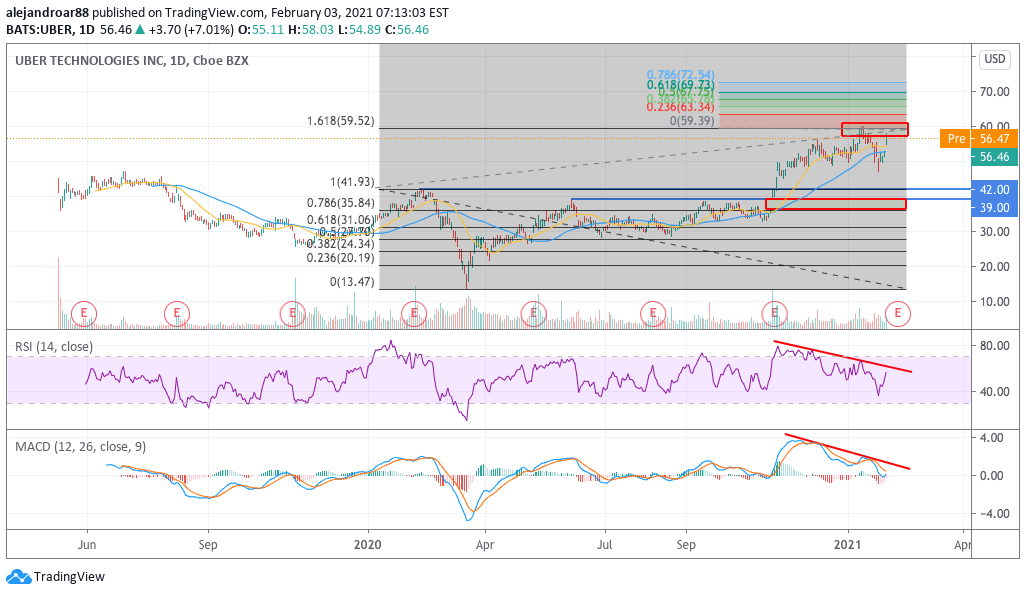Click the author name alejandroar88
This screenshot has width=1026, height=595.
[x=47, y=12]
